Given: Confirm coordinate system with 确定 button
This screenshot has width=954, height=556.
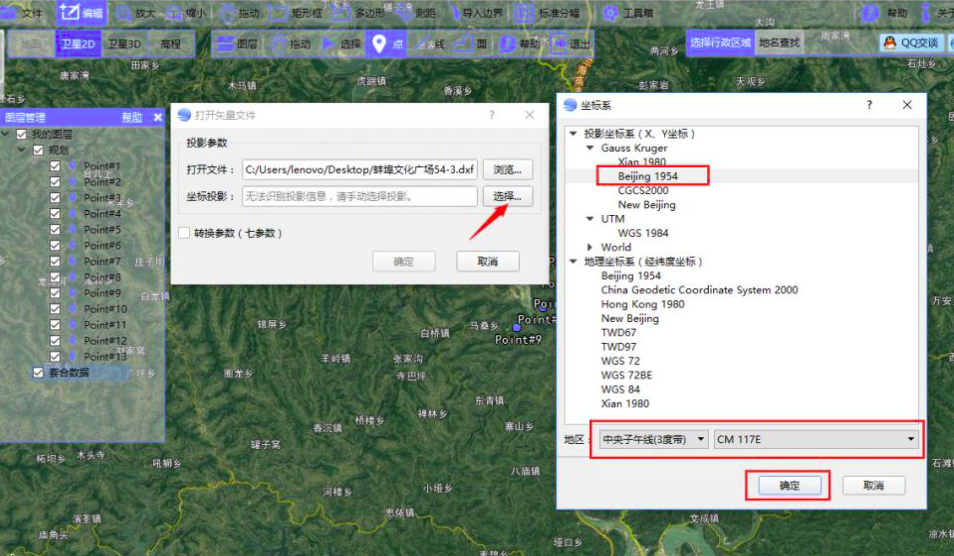Looking at the screenshot, I should [x=789, y=485].
